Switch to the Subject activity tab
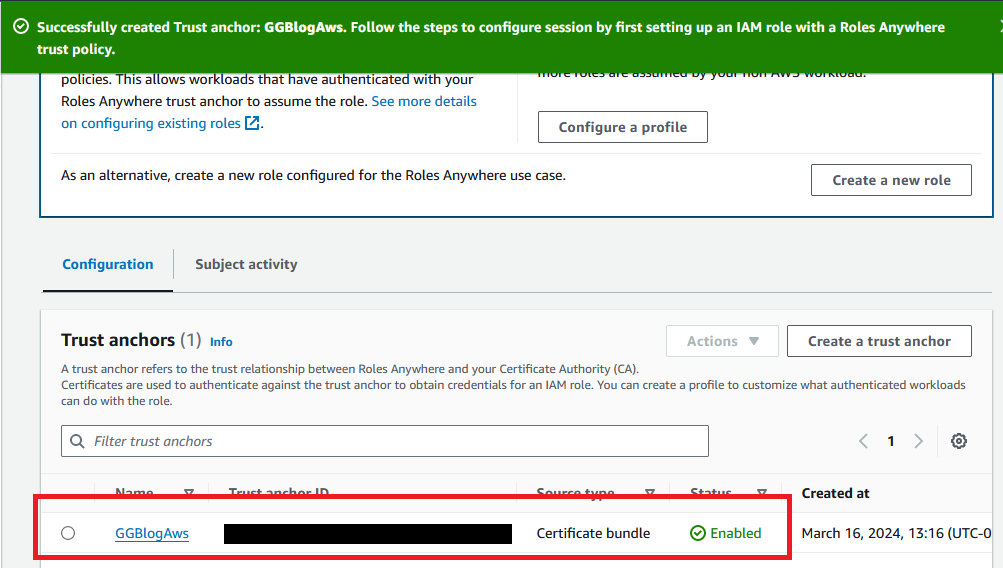The image size is (1003, 568). coord(246,264)
